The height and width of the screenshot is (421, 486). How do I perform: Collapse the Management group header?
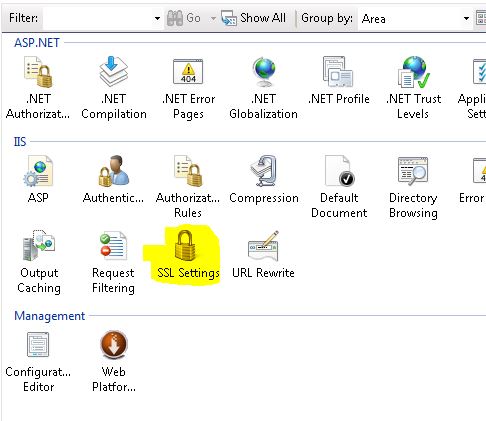(50, 315)
